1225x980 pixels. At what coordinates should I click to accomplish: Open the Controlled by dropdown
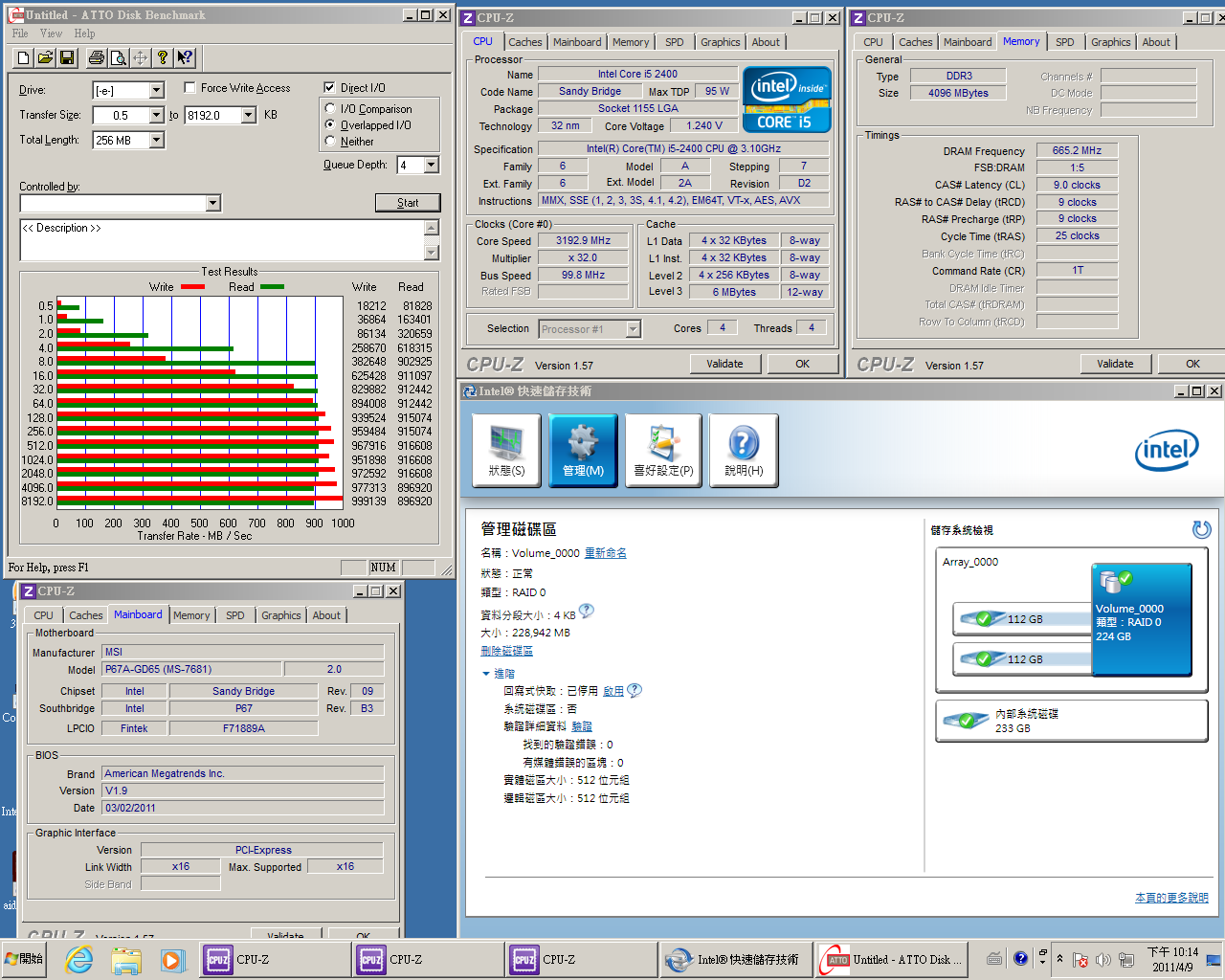click(212, 203)
